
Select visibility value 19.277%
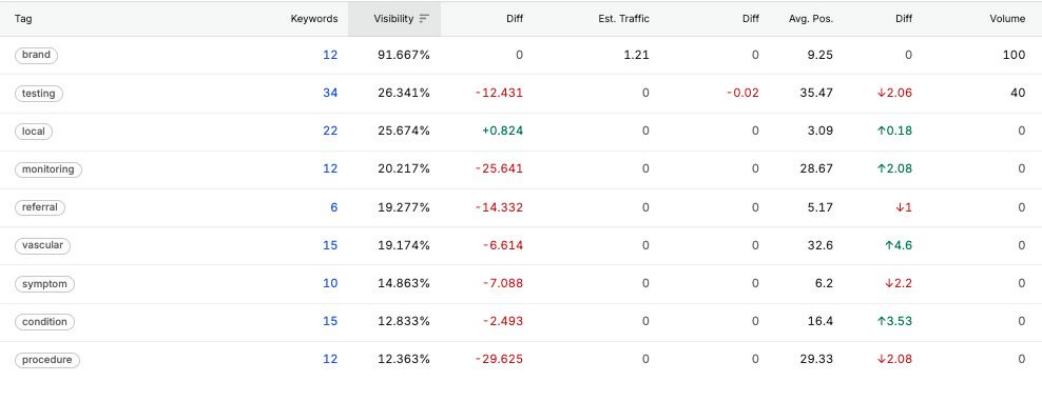click(x=403, y=207)
